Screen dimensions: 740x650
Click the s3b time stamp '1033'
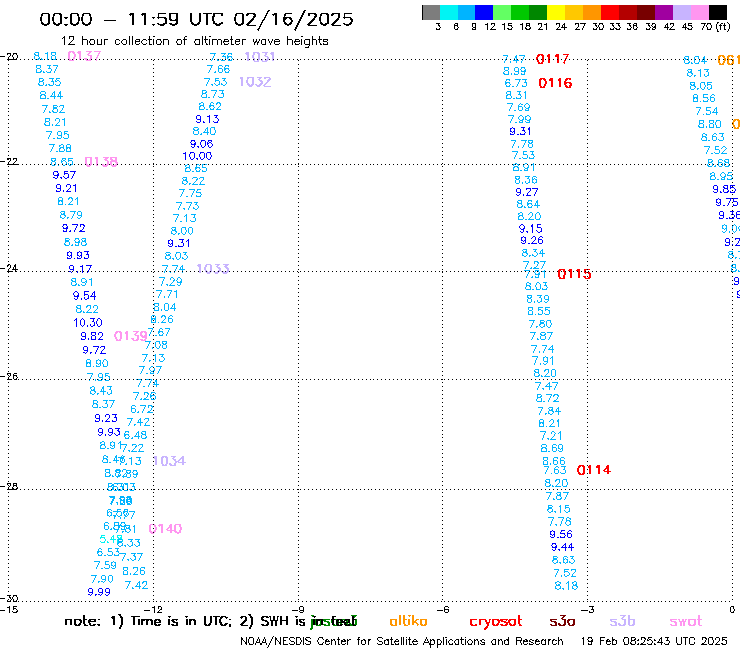coord(213,269)
